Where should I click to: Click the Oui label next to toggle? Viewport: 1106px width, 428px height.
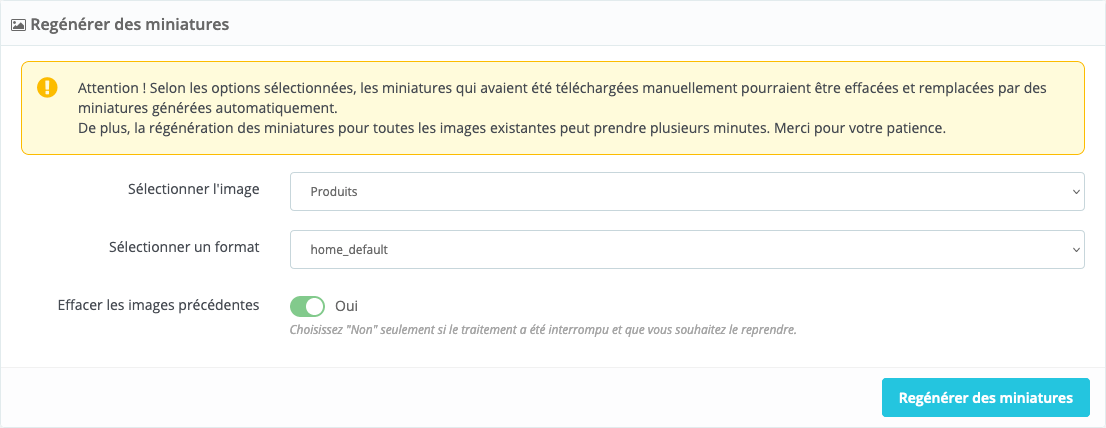tap(346, 307)
